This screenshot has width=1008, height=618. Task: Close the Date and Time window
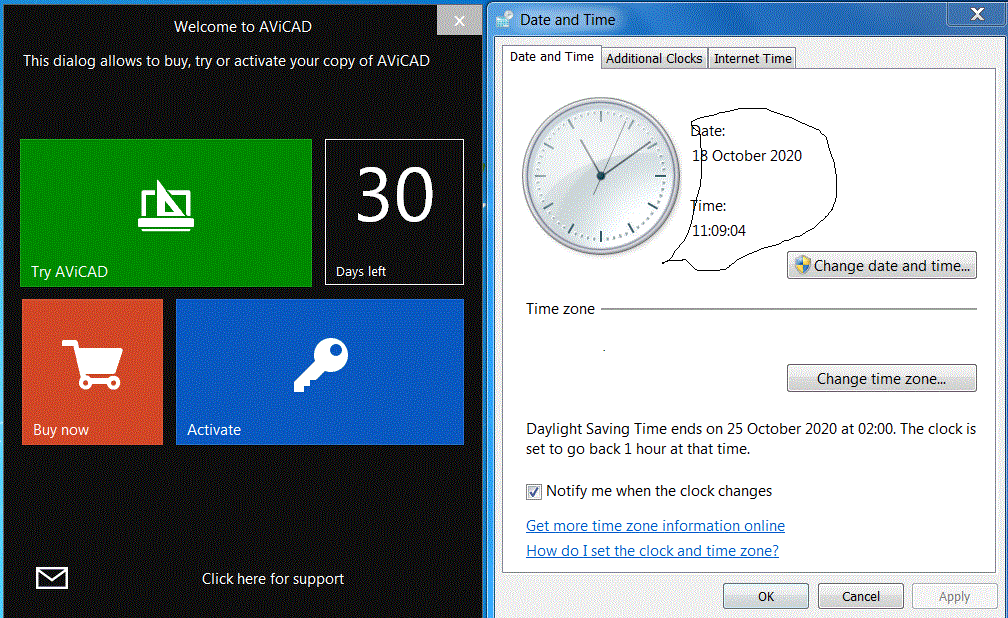pos(977,14)
